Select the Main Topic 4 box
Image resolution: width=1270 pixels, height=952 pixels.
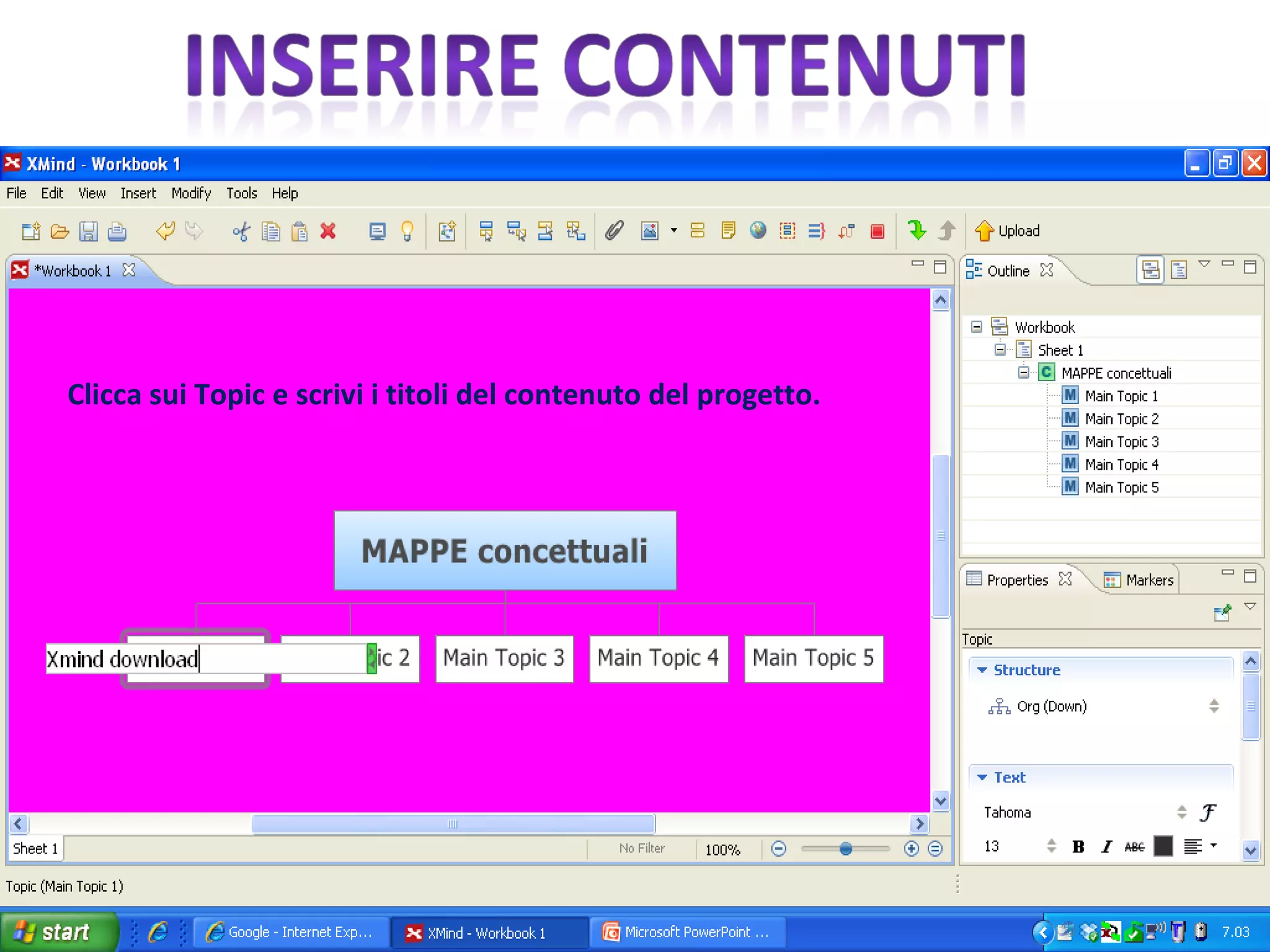coord(659,659)
